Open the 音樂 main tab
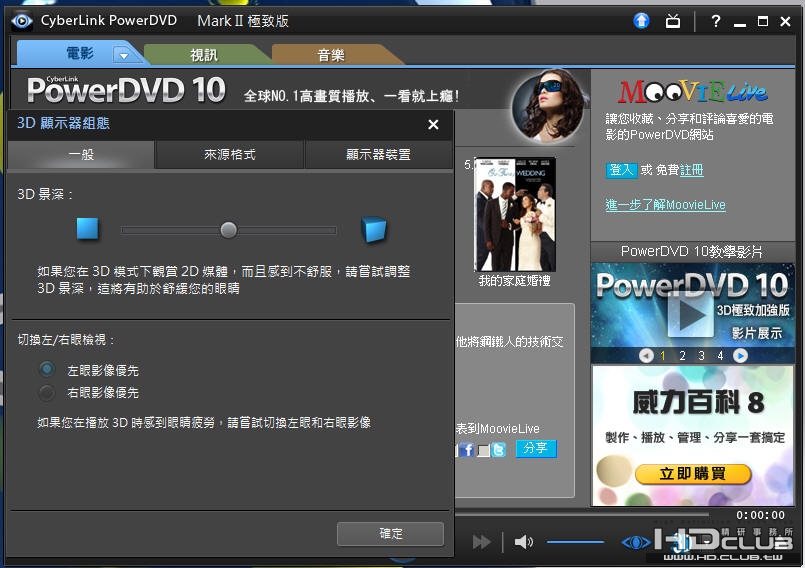This screenshot has height=568, width=805. pos(331,55)
